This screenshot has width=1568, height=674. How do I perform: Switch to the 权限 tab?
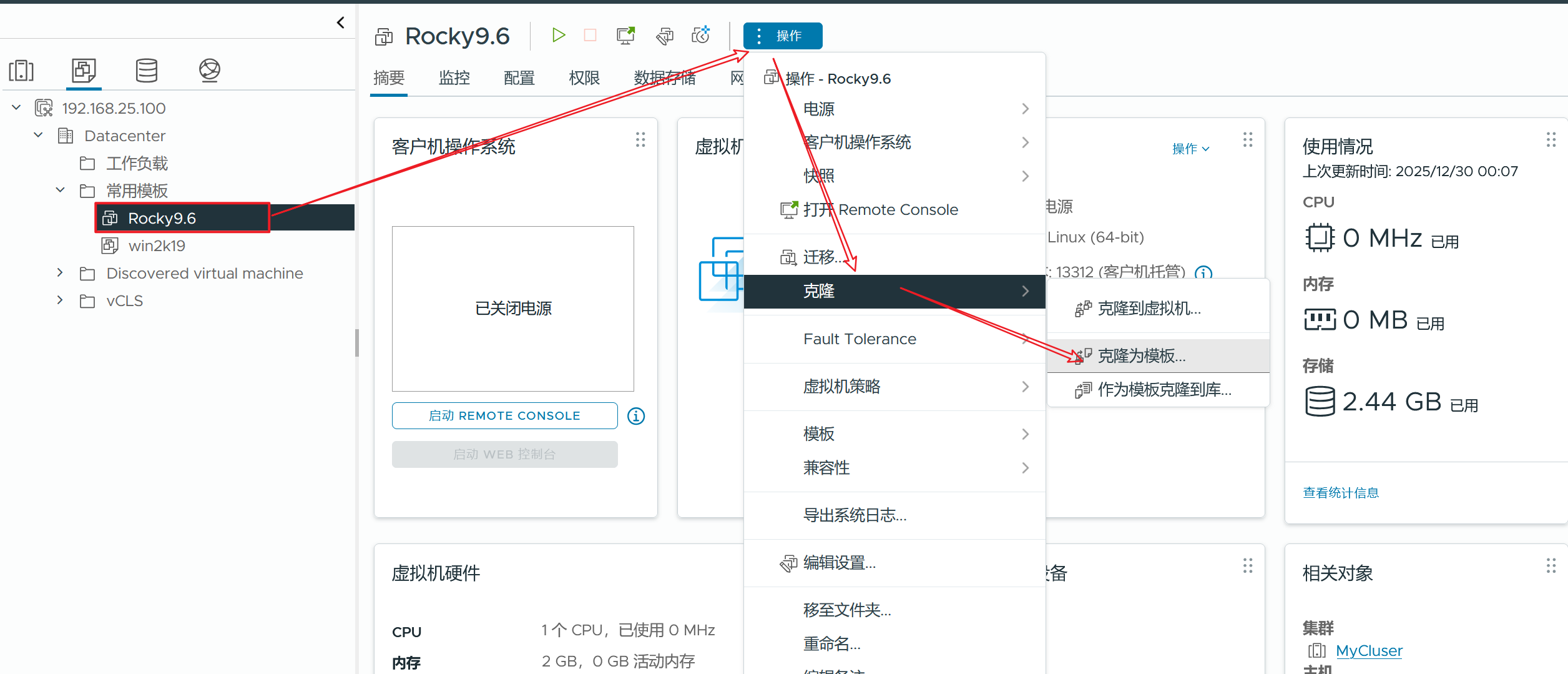[584, 78]
